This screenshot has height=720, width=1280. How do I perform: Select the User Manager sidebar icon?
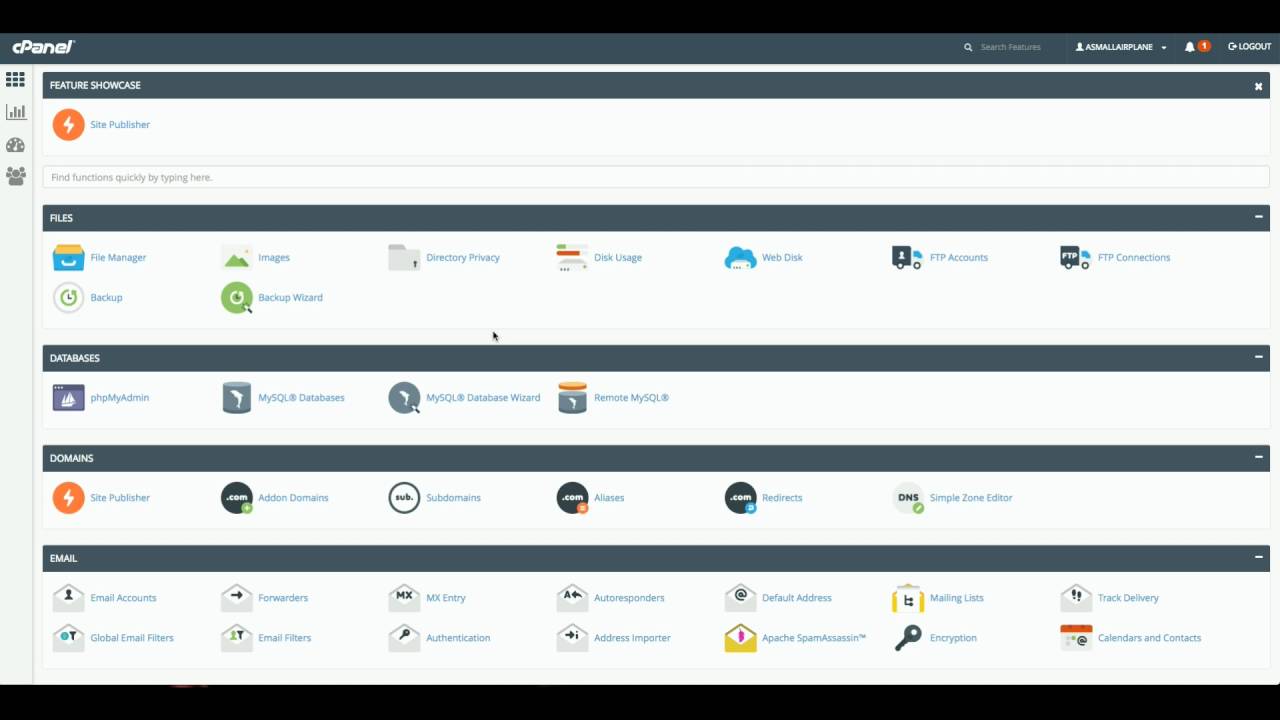15,176
